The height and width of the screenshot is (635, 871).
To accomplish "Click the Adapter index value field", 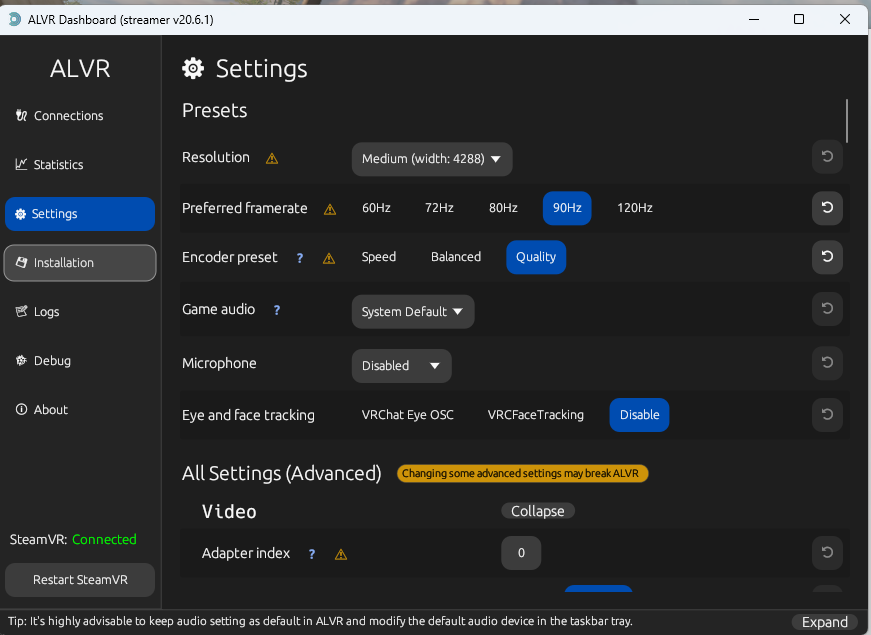I will [x=521, y=553].
